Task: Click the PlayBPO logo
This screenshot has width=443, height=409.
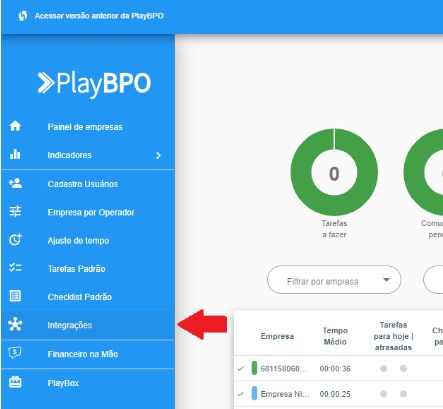Action: (94, 83)
